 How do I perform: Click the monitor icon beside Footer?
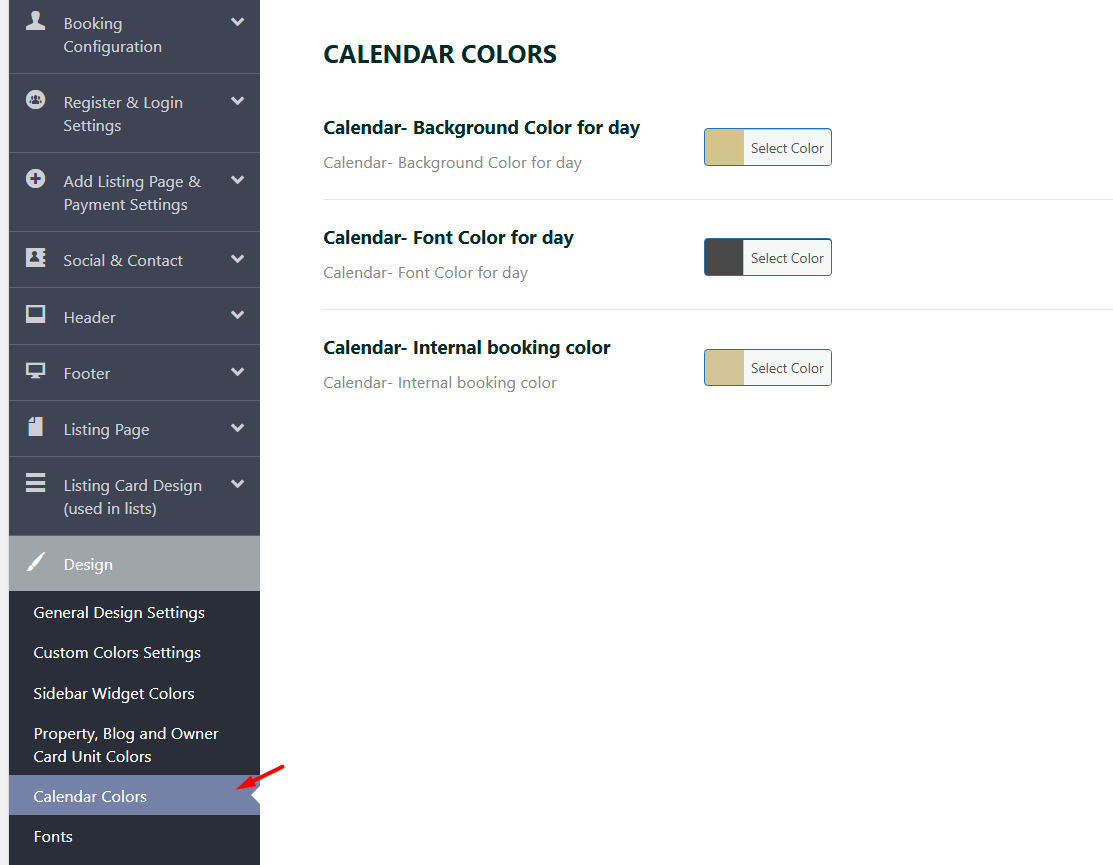tap(35, 371)
